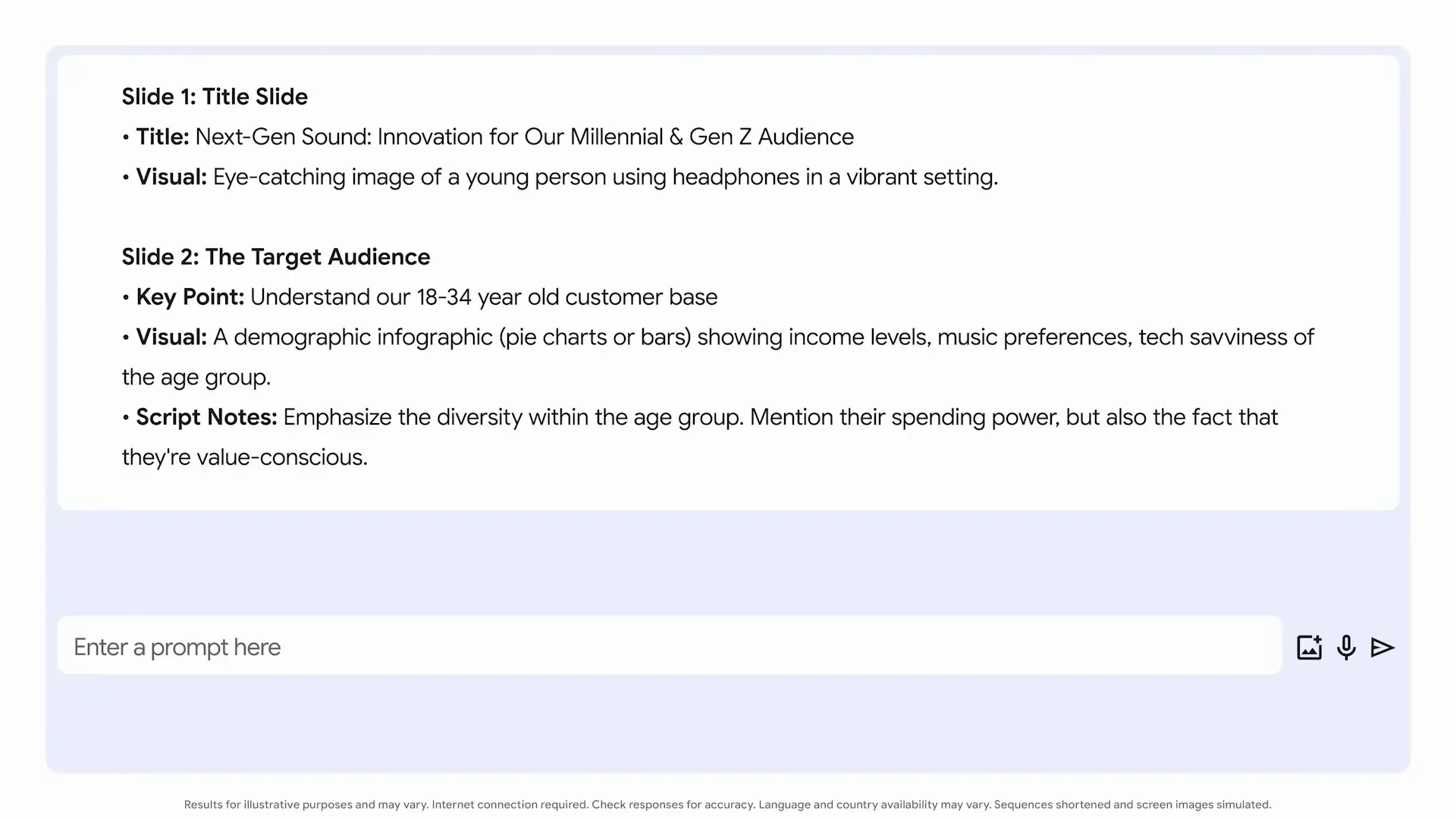Focus the "Enter a prompt here" field
The image size is (1456, 819).
[670, 645]
